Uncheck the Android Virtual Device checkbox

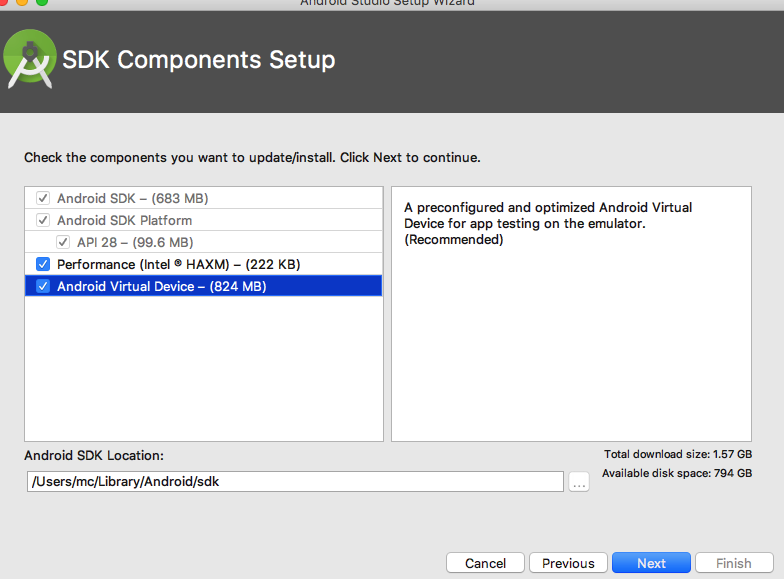43,286
